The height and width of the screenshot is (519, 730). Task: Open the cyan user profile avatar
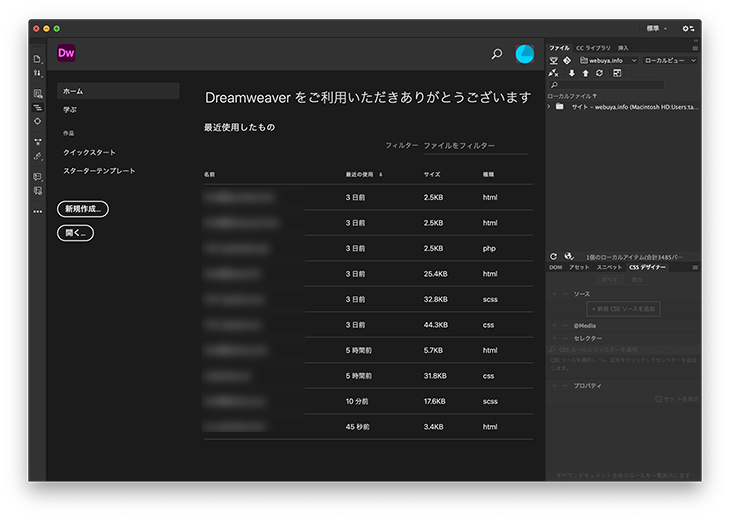525,54
